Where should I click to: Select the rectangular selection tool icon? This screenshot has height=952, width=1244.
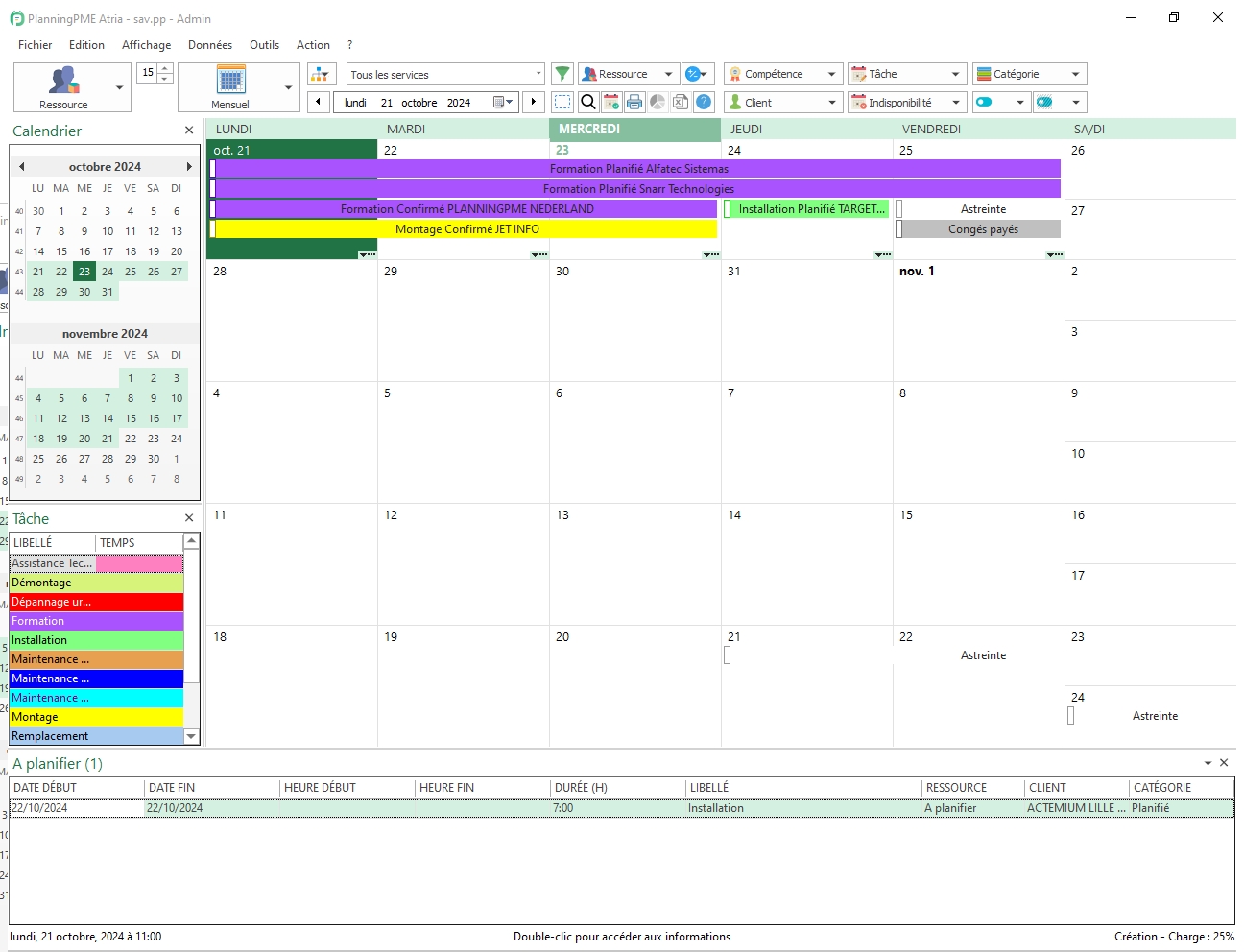(x=562, y=102)
